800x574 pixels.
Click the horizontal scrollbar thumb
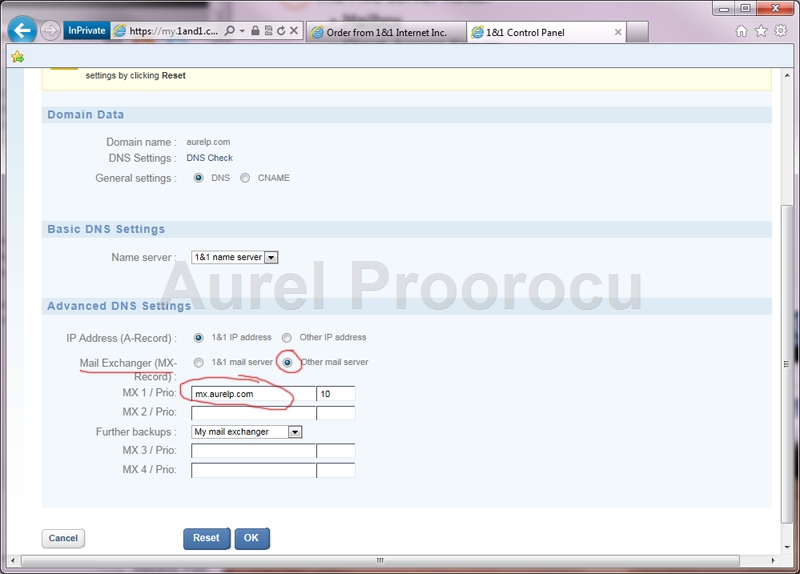point(380,560)
